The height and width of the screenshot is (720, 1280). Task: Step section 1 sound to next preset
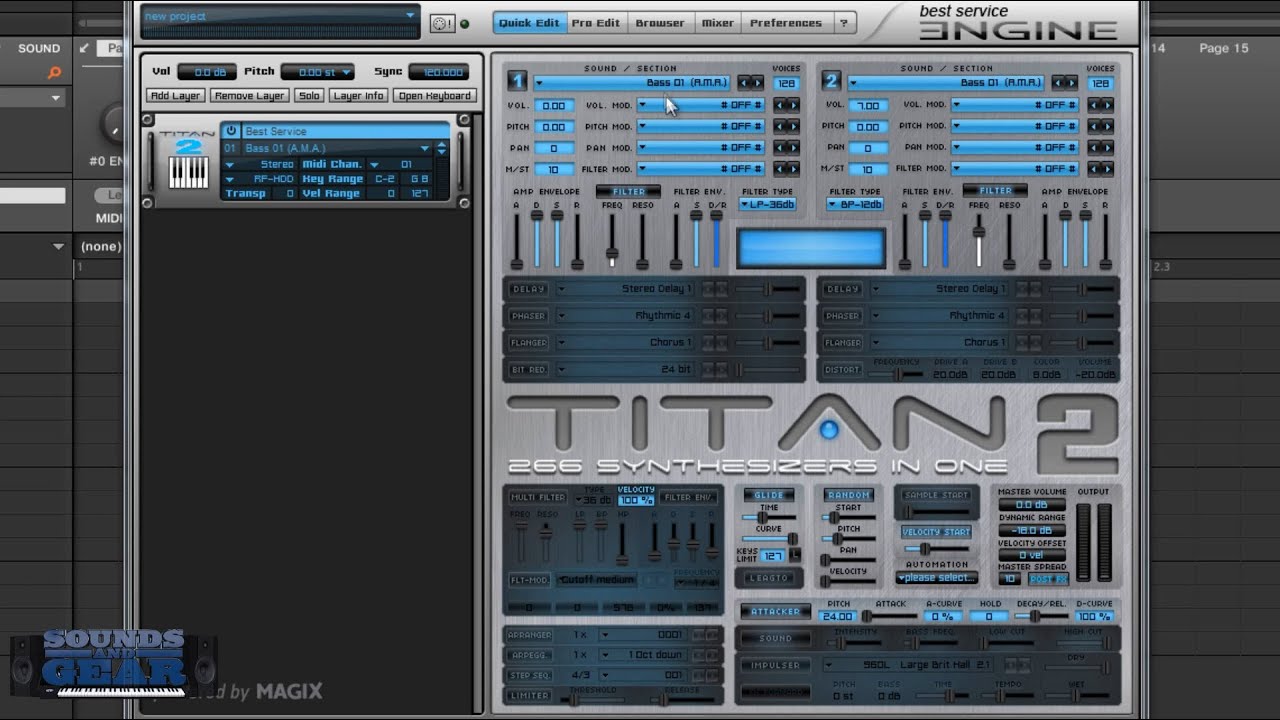(x=758, y=83)
